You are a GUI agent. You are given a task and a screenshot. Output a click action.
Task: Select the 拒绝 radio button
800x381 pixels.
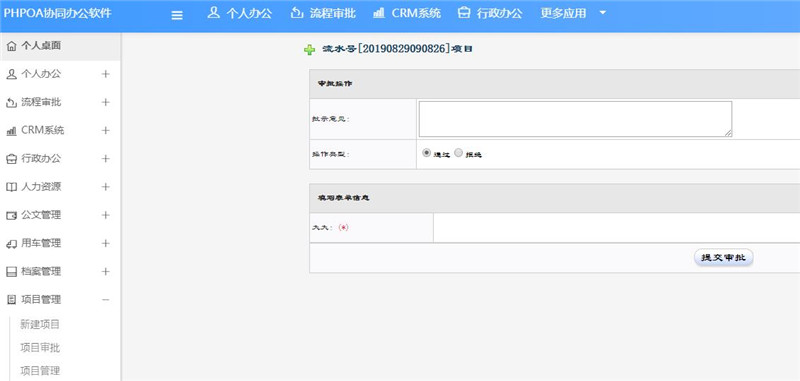pyautogui.click(x=458, y=153)
